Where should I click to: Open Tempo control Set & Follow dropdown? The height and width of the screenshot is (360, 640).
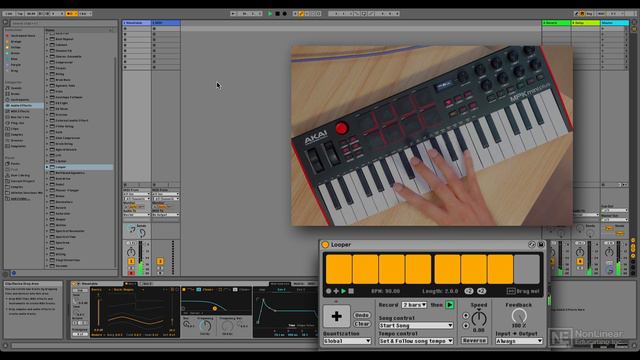(416, 341)
